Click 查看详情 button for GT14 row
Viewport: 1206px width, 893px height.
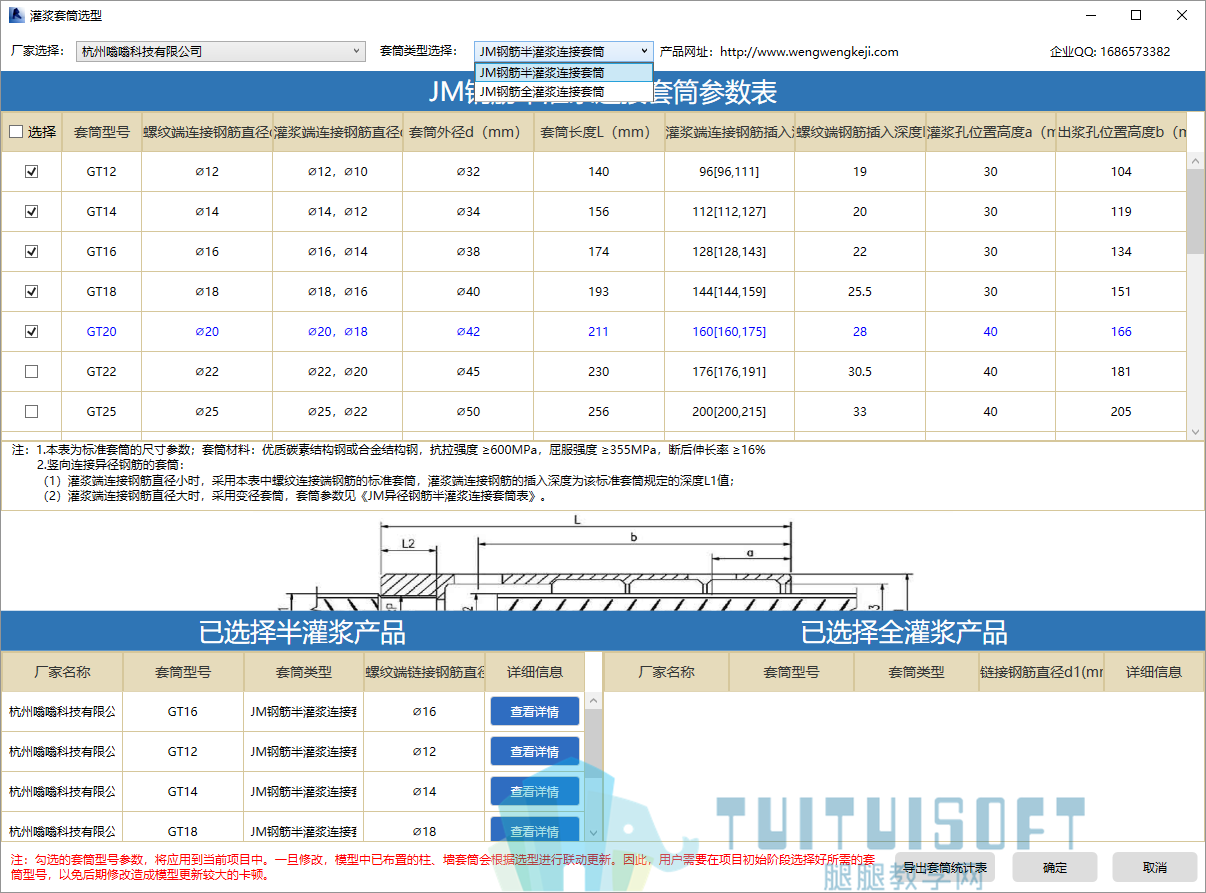tap(535, 792)
